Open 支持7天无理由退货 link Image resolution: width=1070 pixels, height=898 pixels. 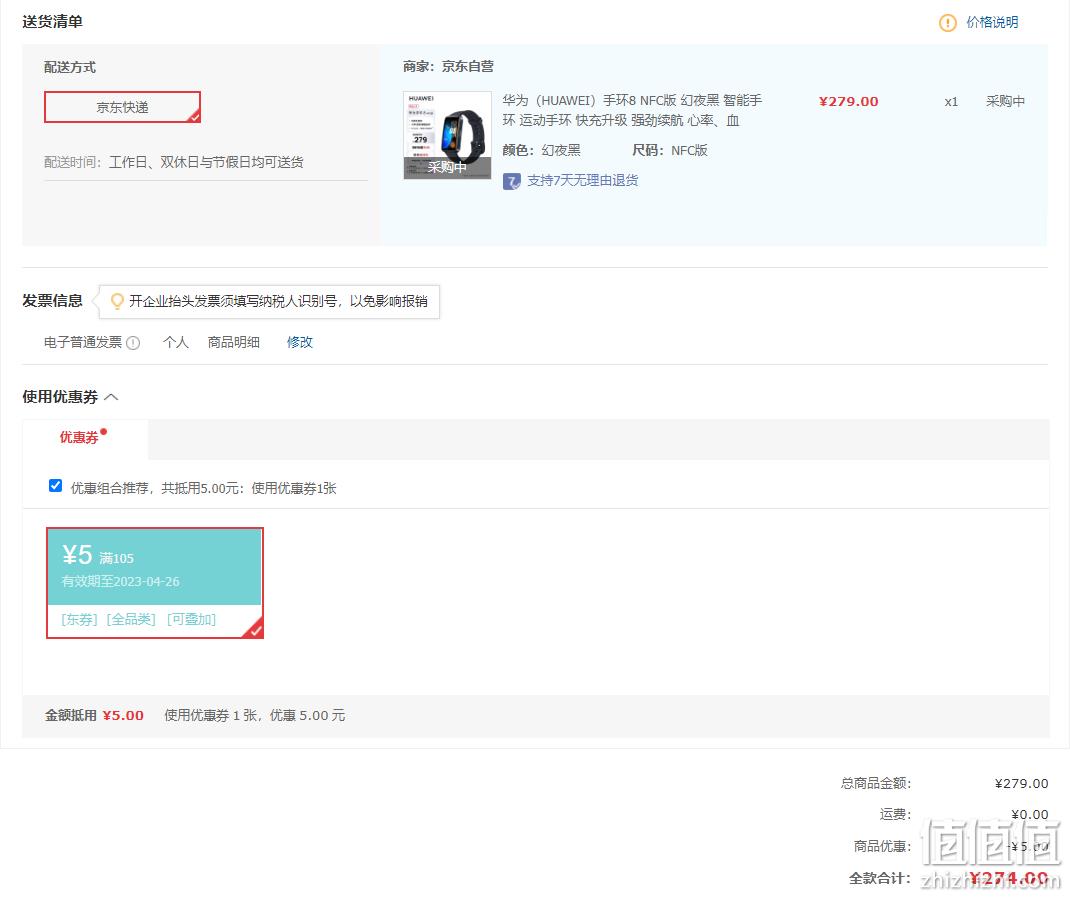[x=583, y=180]
